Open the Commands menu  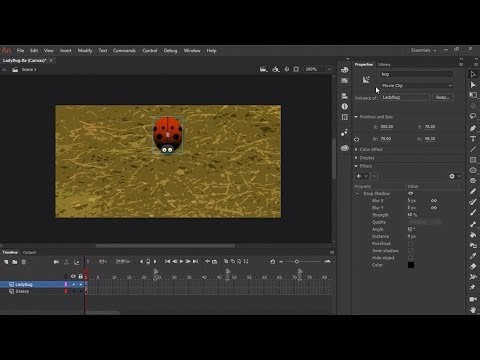pos(124,51)
